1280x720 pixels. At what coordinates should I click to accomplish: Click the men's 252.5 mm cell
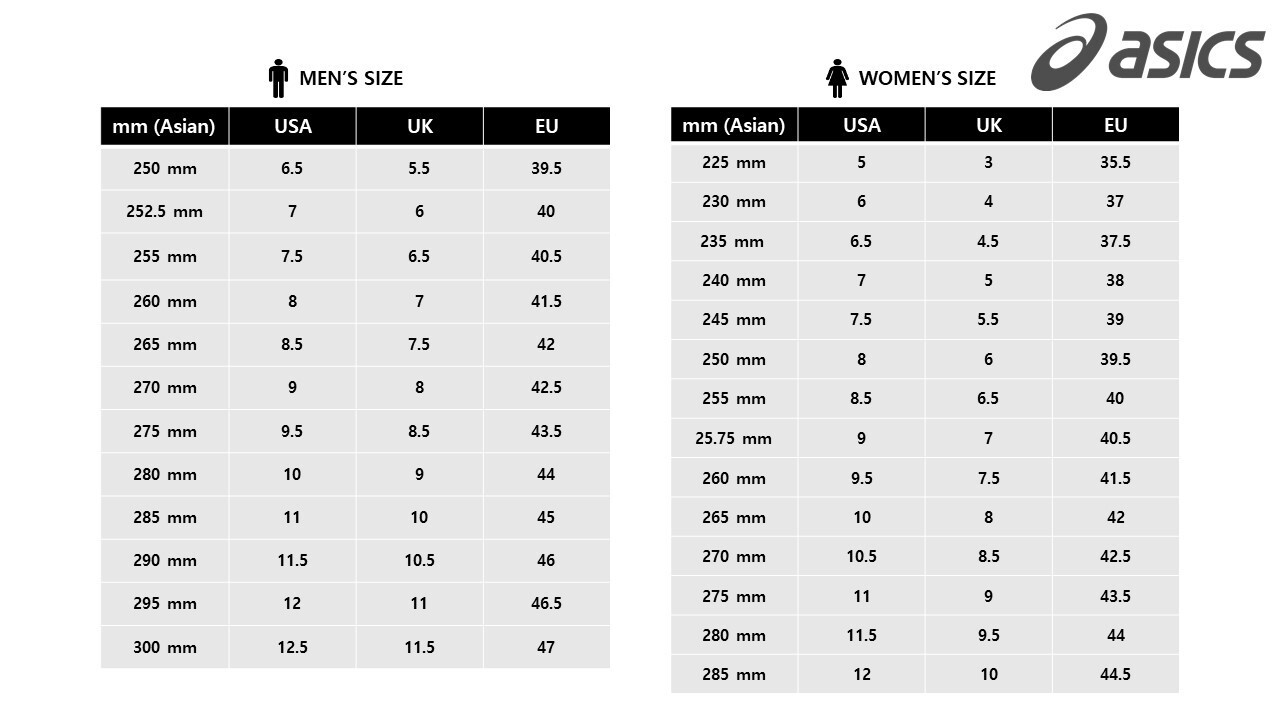tap(164, 212)
